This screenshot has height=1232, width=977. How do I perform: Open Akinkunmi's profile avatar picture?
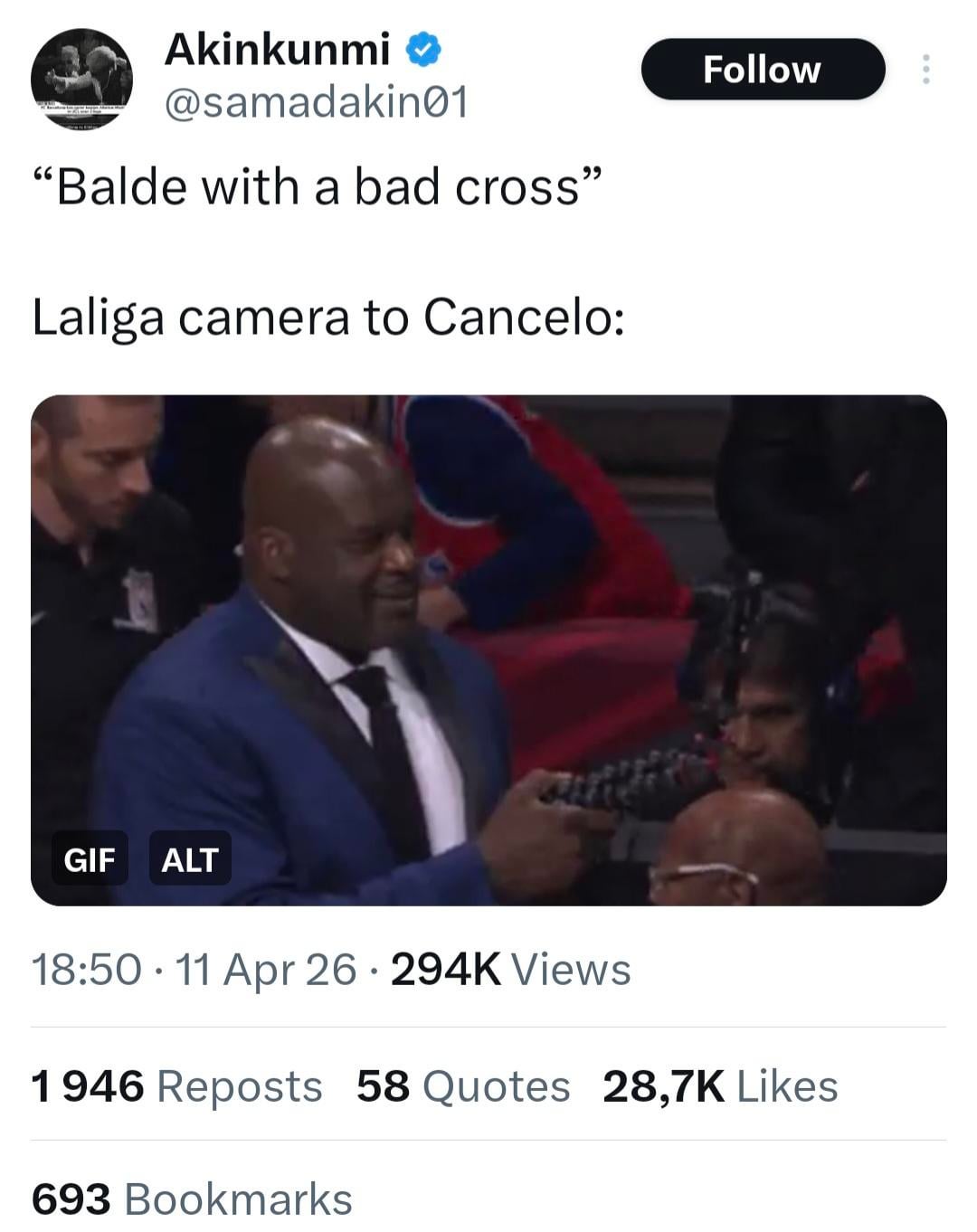coord(81,79)
